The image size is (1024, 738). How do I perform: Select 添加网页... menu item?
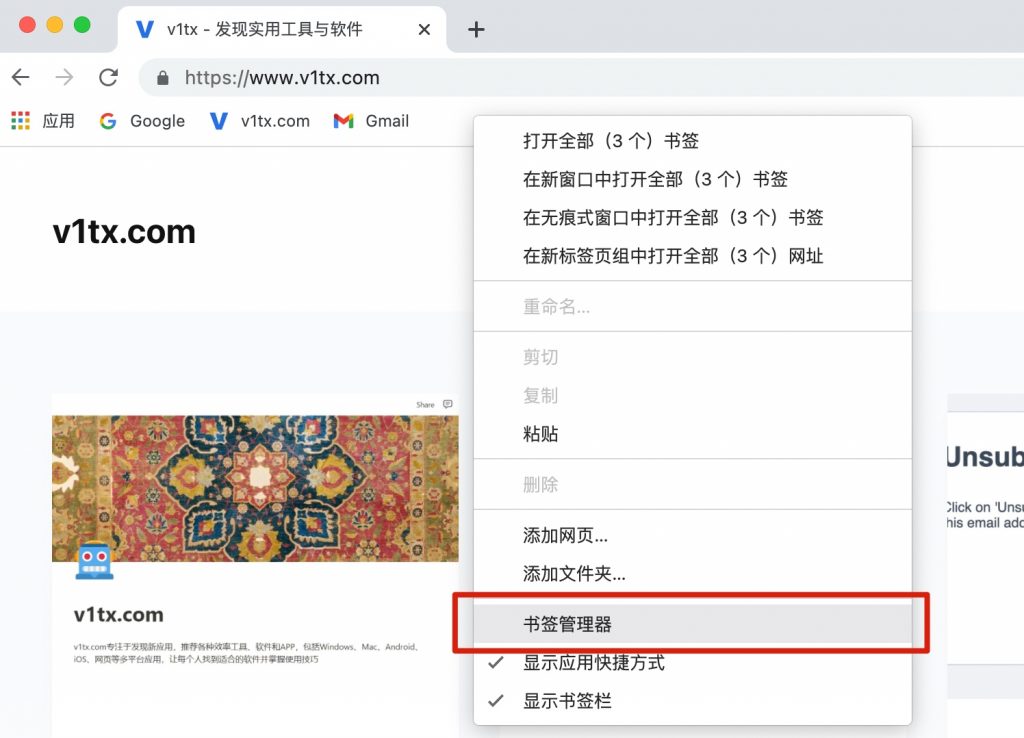click(x=692, y=536)
